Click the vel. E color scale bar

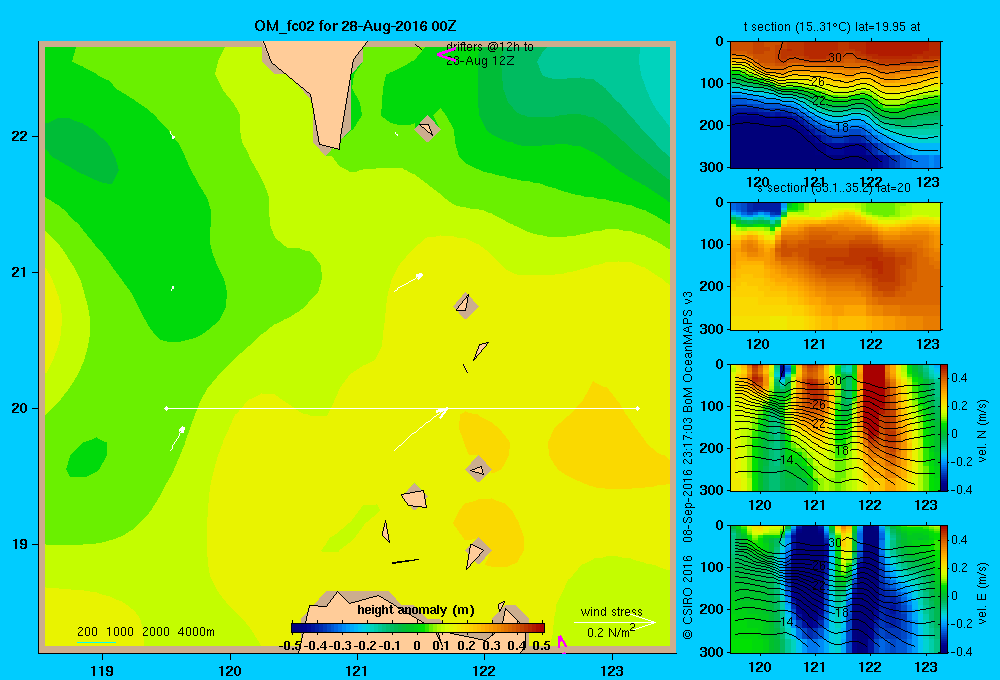click(x=945, y=589)
